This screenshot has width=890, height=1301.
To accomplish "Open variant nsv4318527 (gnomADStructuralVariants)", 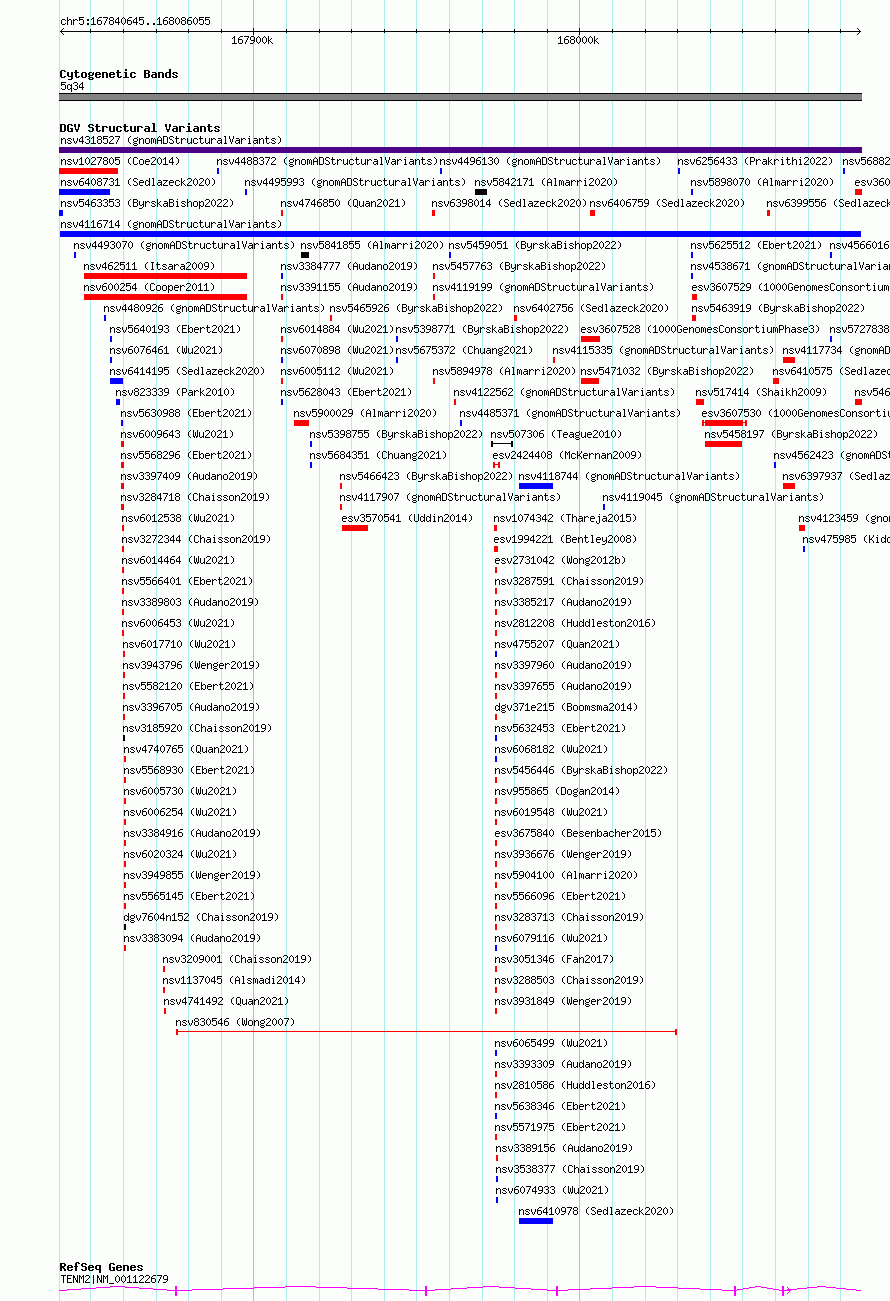I will [x=171, y=140].
